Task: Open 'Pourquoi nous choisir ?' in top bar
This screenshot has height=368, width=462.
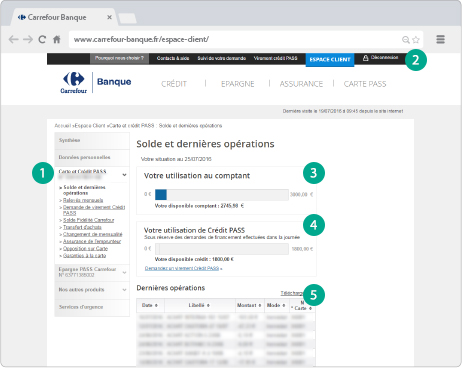Action: pyautogui.click(x=119, y=58)
